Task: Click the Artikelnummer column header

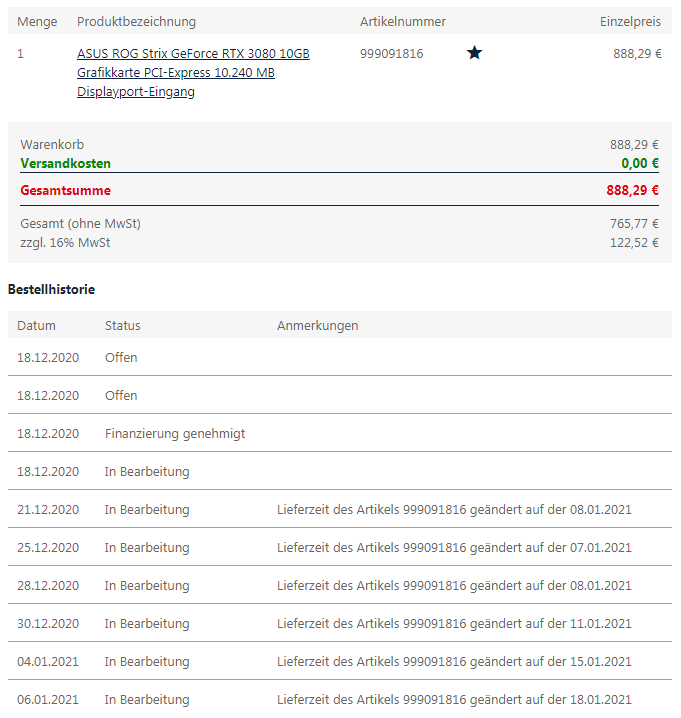Action: coord(403,22)
